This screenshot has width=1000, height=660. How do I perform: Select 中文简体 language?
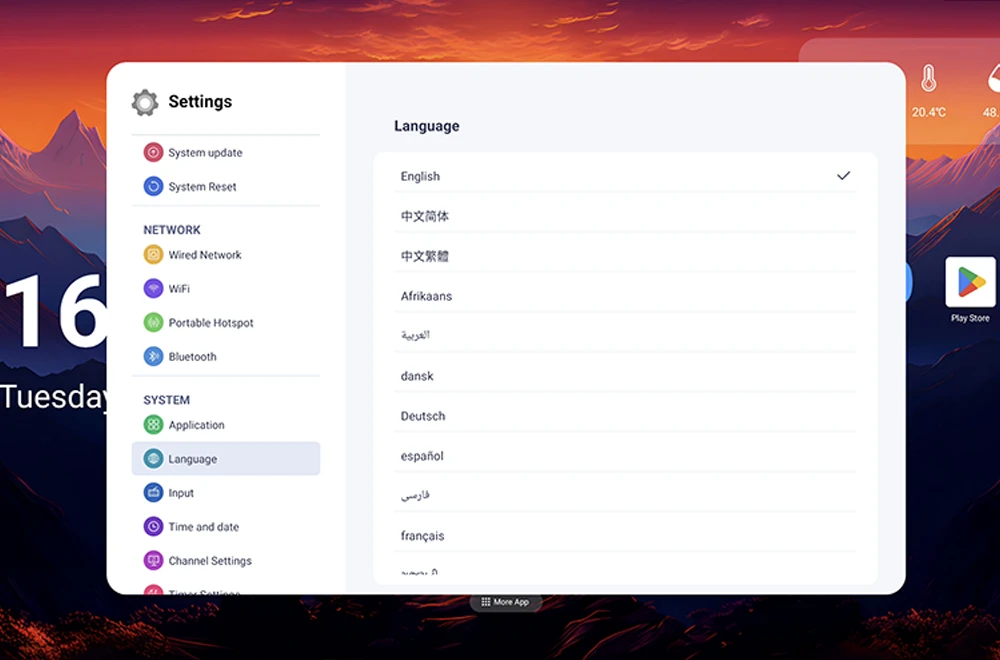pos(625,216)
